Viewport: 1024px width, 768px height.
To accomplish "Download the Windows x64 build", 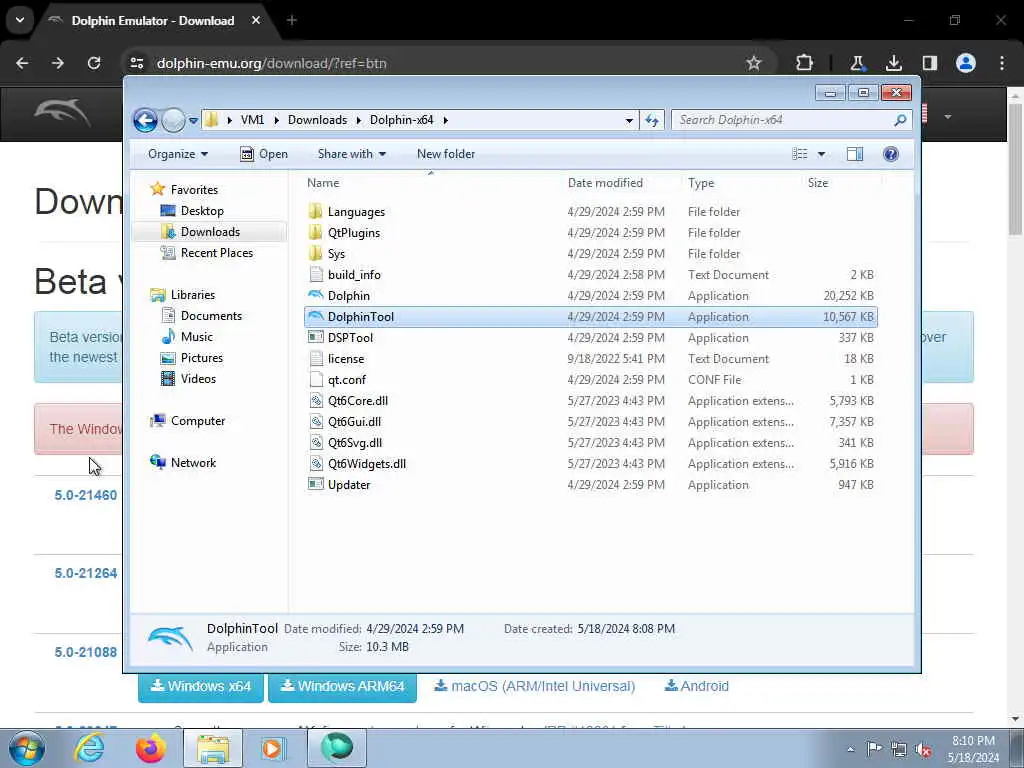I will click(200, 686).
